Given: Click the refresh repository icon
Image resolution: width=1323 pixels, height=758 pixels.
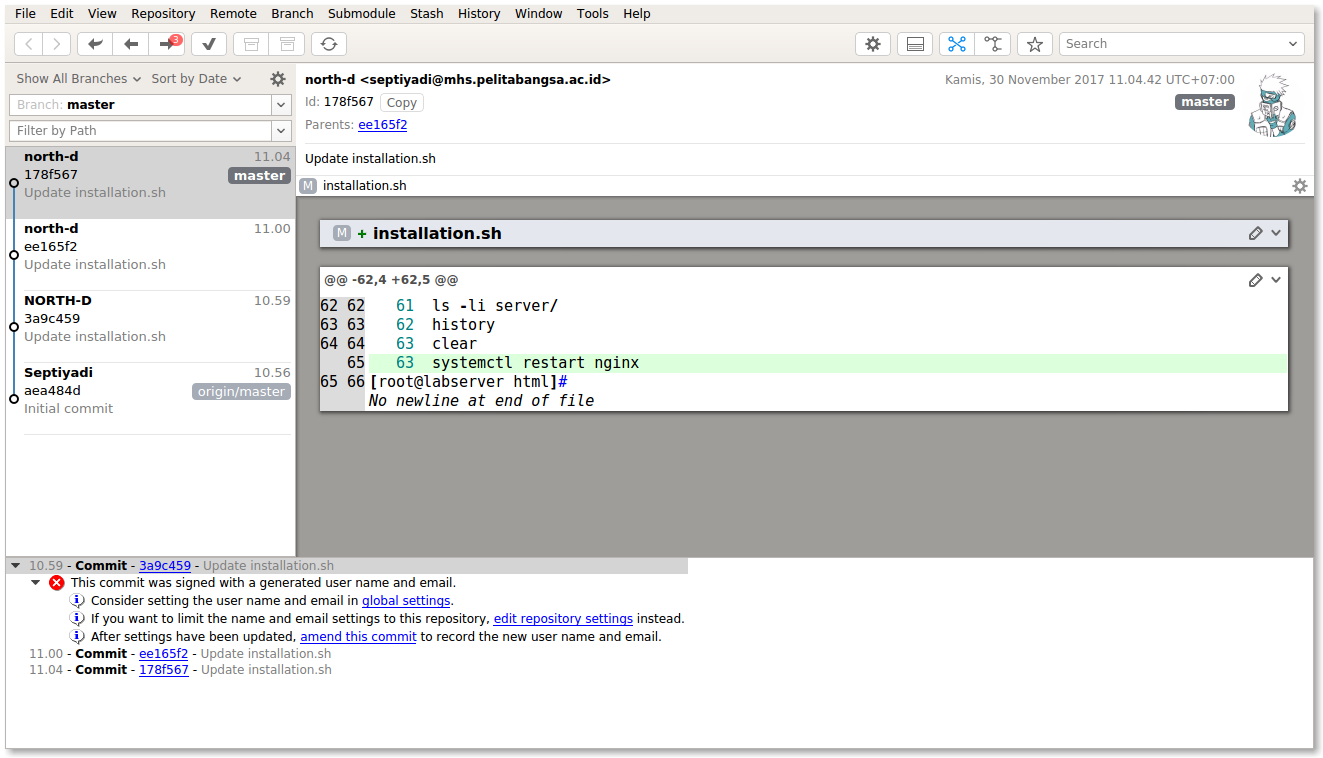Looking at the screenshot, I should 329,43.
